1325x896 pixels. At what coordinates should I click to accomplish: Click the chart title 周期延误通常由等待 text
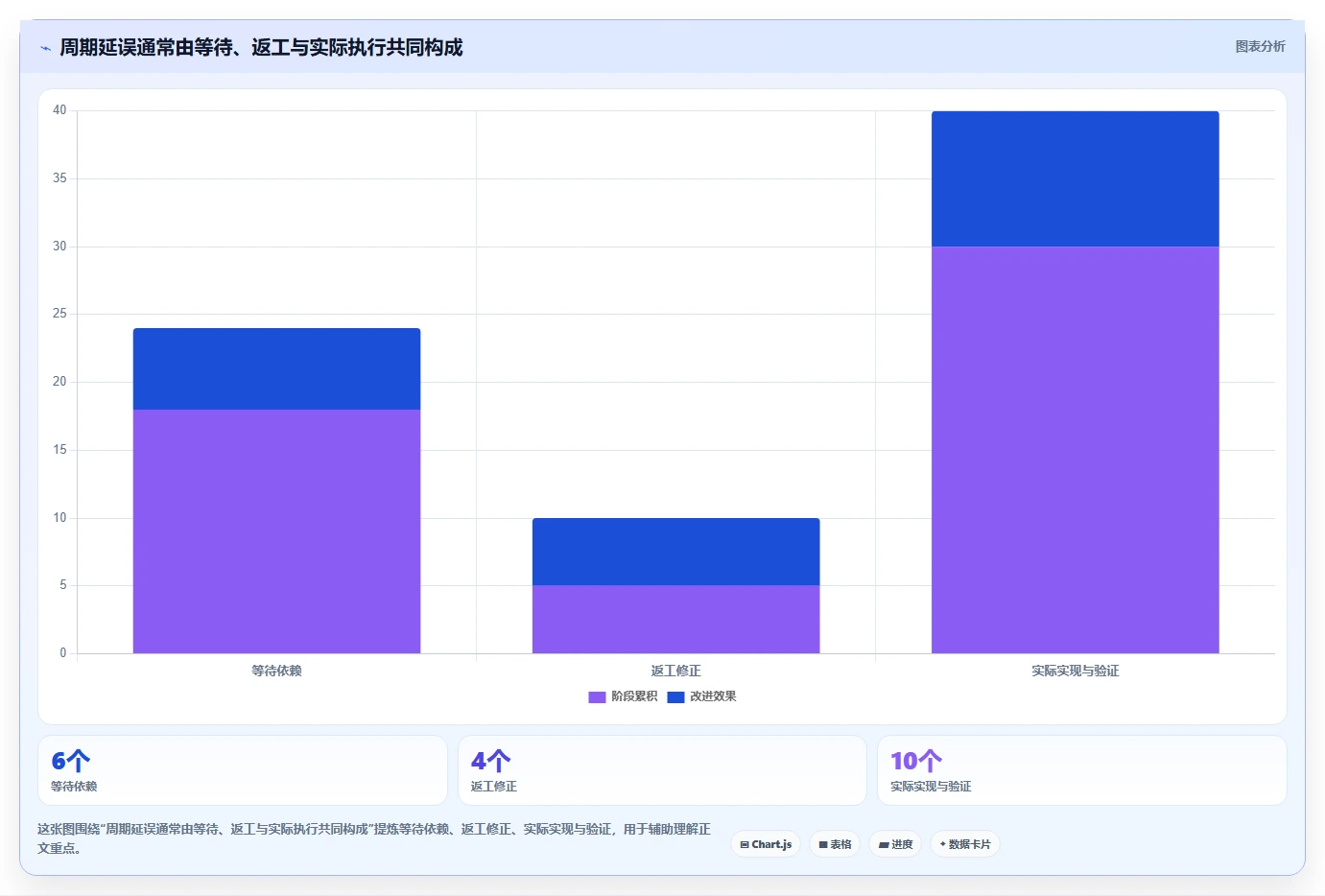261,47
